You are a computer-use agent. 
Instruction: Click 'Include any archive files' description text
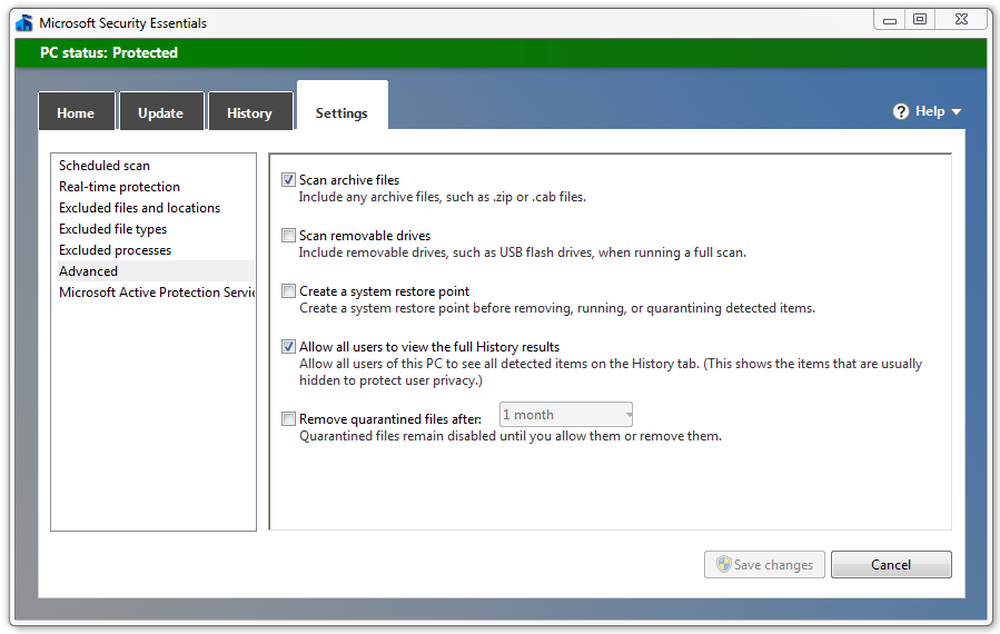click(442, 197)
